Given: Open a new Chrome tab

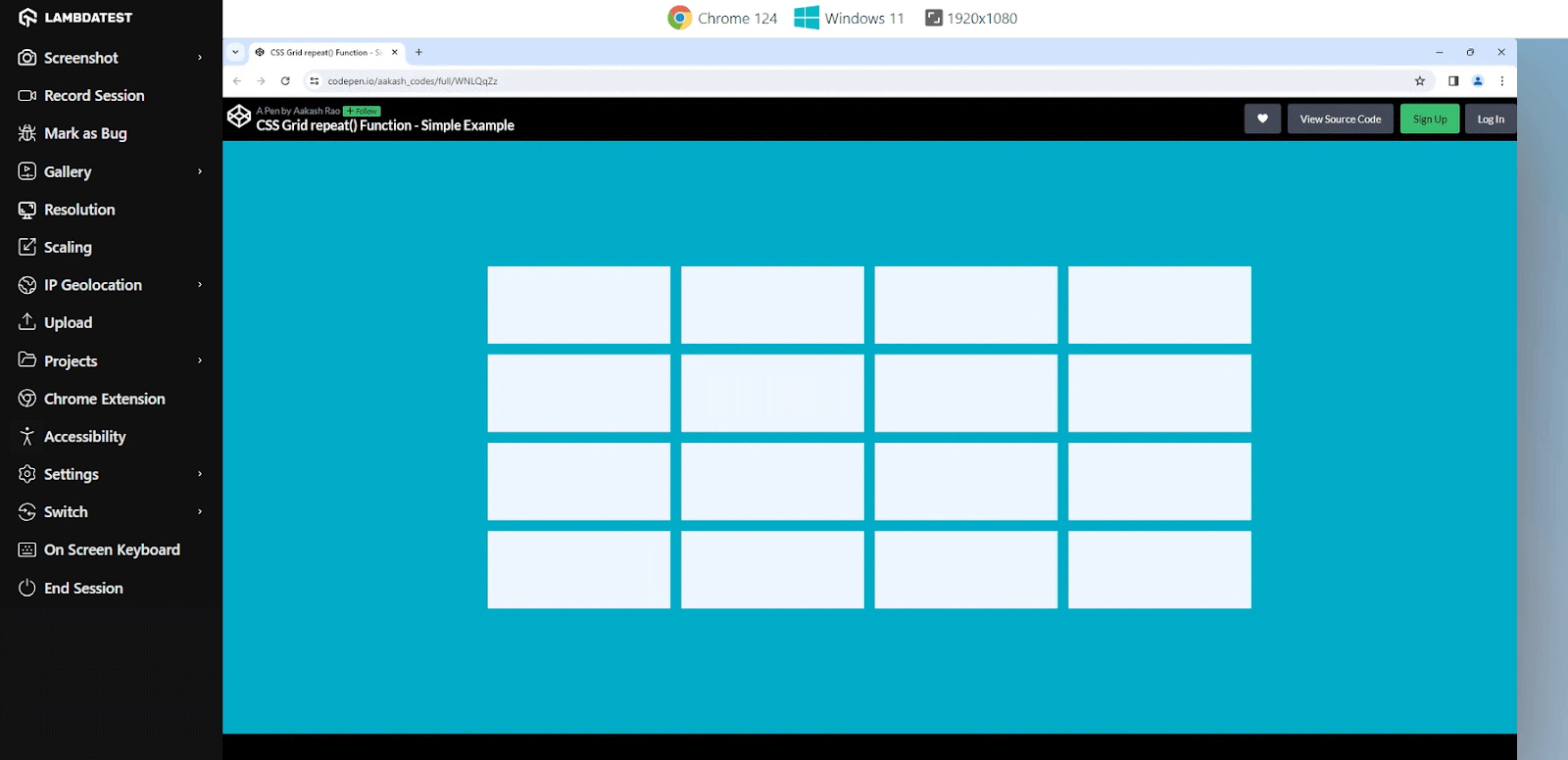Looking at the screenshot, I should click(418, 52).
